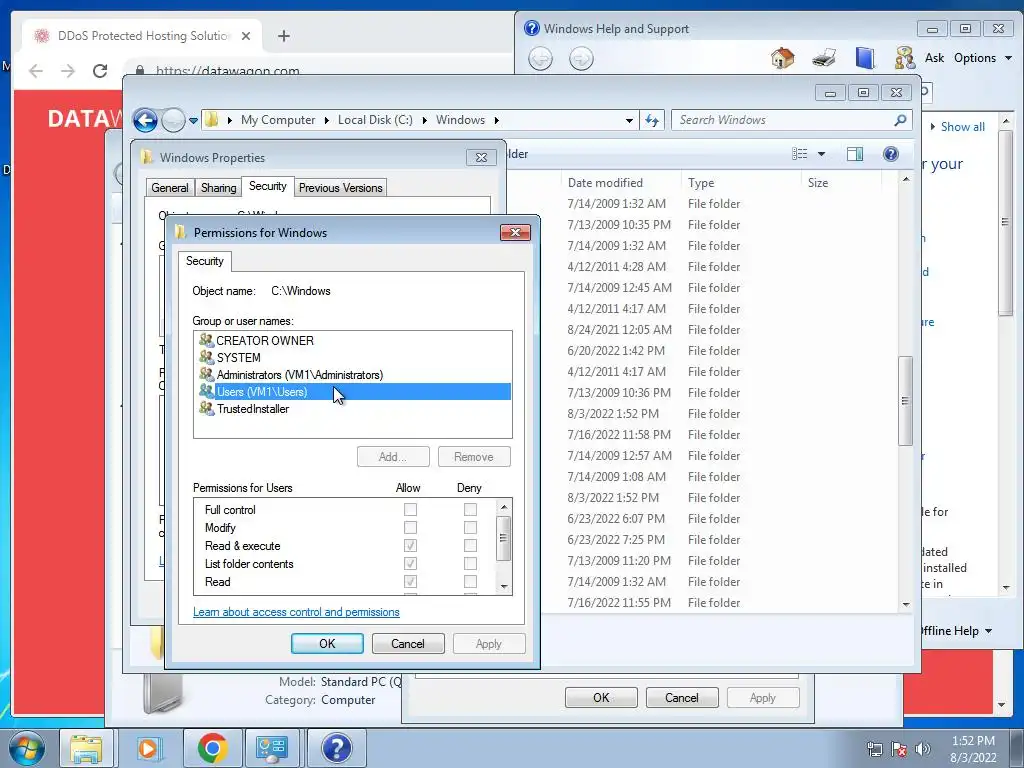Check Read & execute Deny checkbox
Screen dimensions: 1024x768
tap(470, 546)
